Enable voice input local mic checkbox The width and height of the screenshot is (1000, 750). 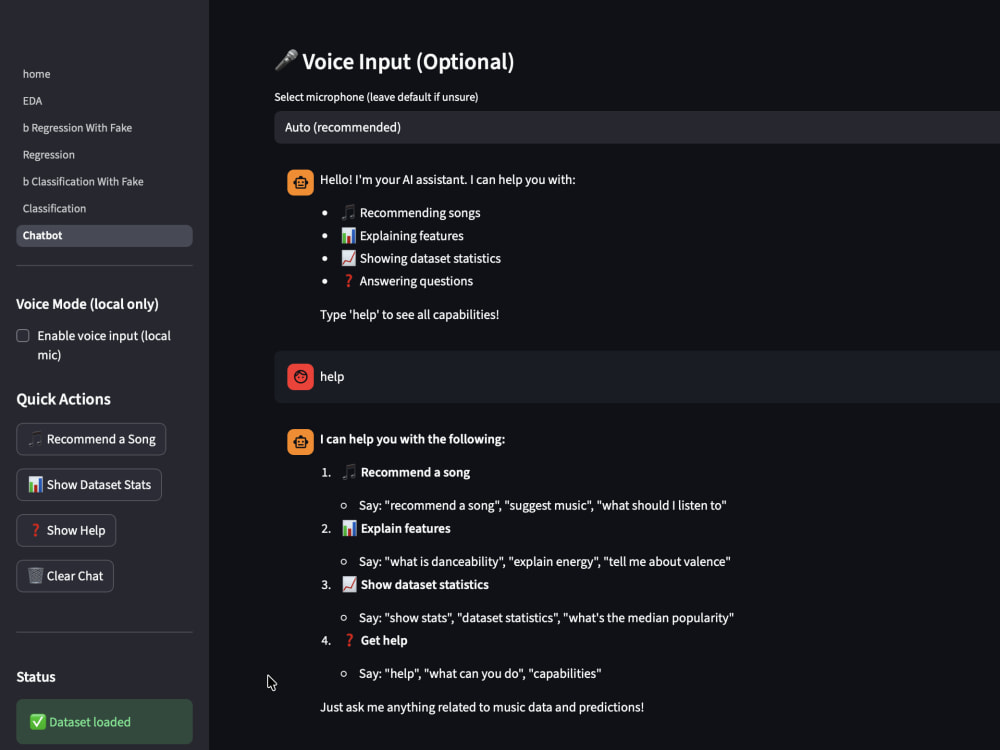tap(23, 335)
